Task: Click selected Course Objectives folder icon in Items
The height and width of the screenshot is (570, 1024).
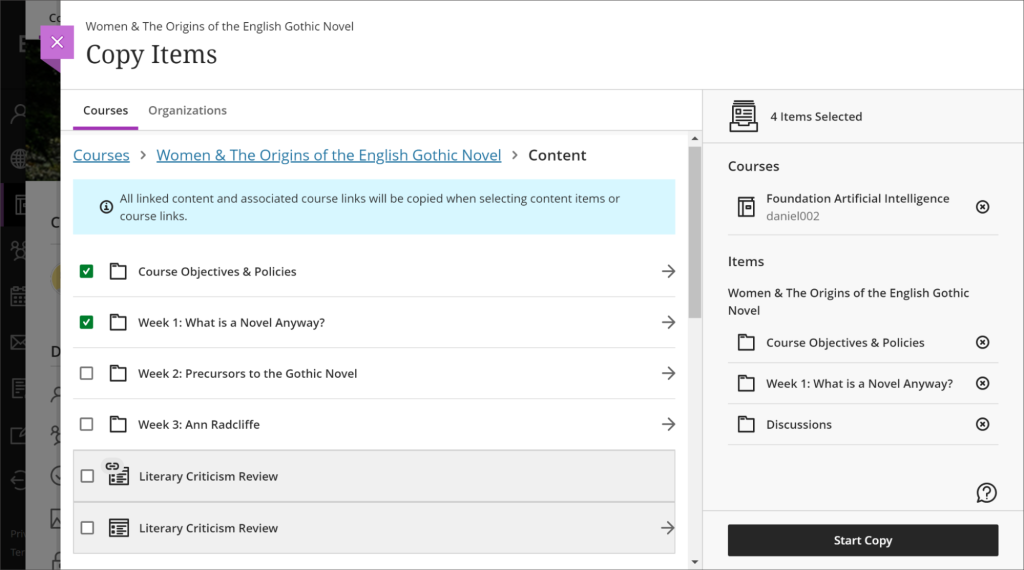Action: click(x=746, y=342)
